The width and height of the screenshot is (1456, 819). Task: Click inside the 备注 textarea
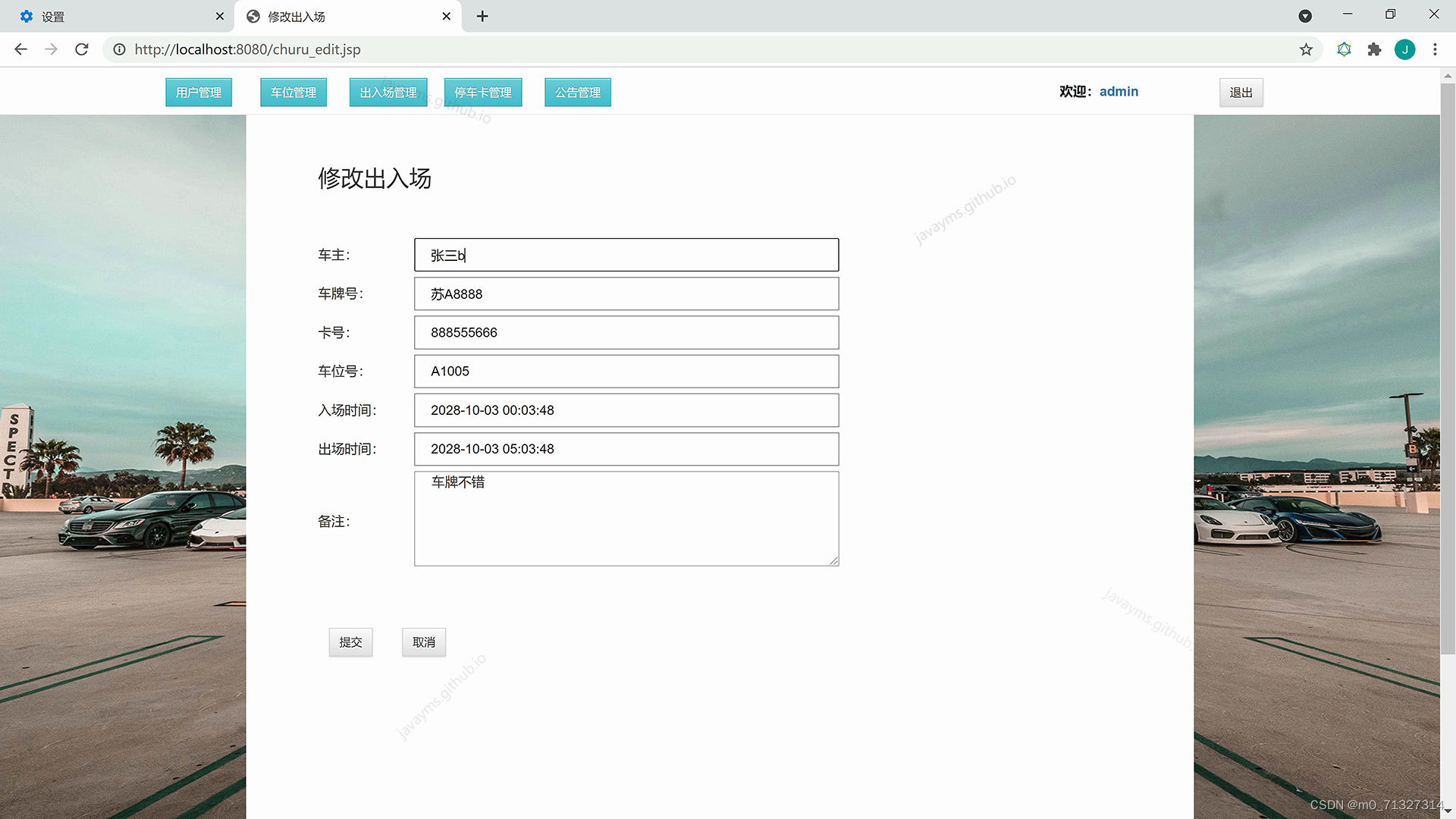coord(626,519)
